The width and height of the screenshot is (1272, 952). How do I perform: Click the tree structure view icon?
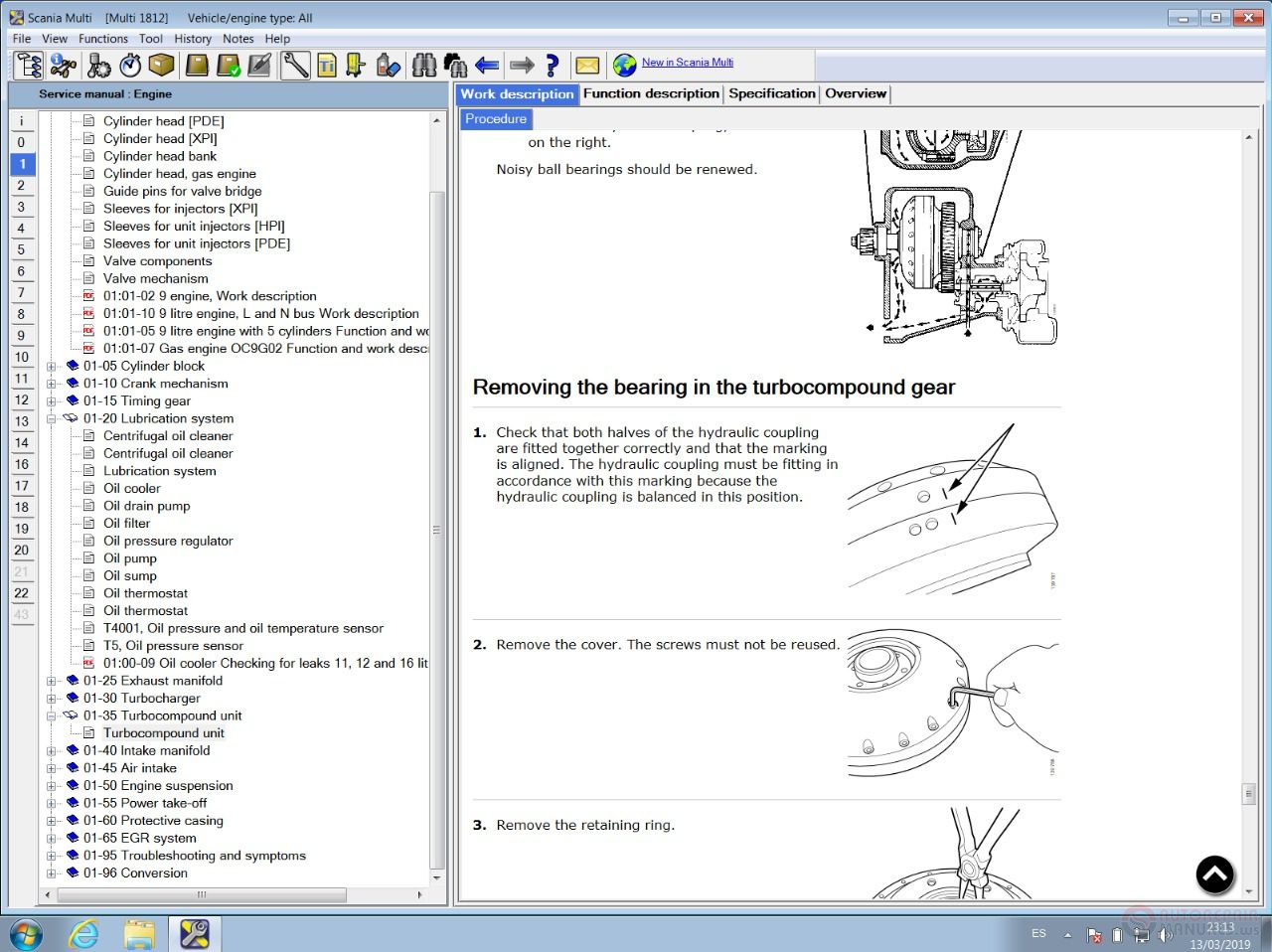coord(29,66)
